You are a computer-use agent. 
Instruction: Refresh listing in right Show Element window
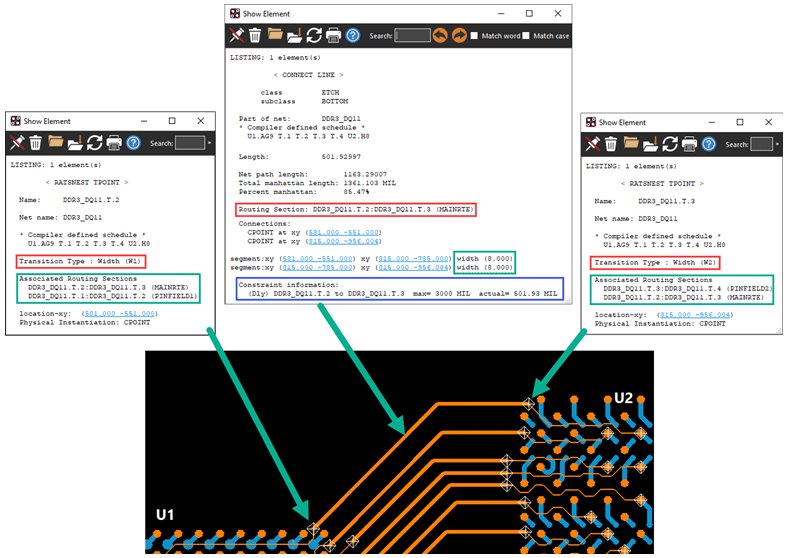click(670, 144)
